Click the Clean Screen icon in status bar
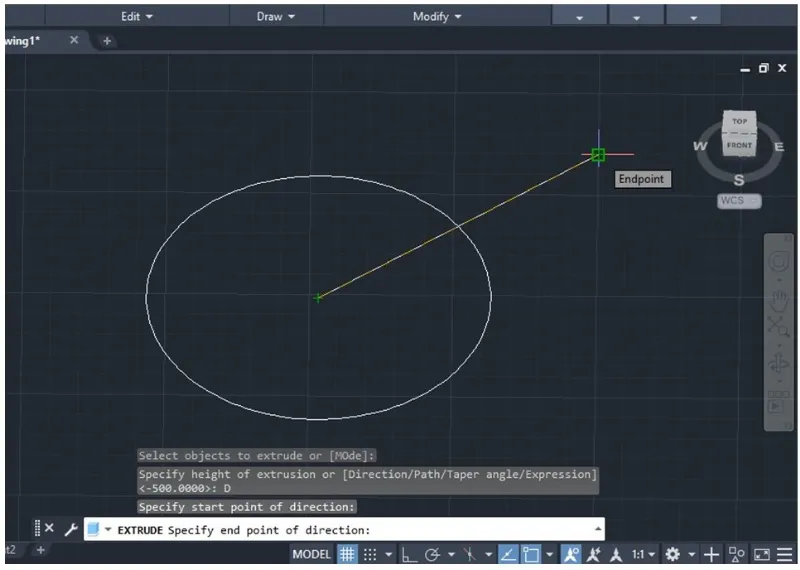Image resolution: width=800 pixels, height=570 pixels. click(762, 554)
